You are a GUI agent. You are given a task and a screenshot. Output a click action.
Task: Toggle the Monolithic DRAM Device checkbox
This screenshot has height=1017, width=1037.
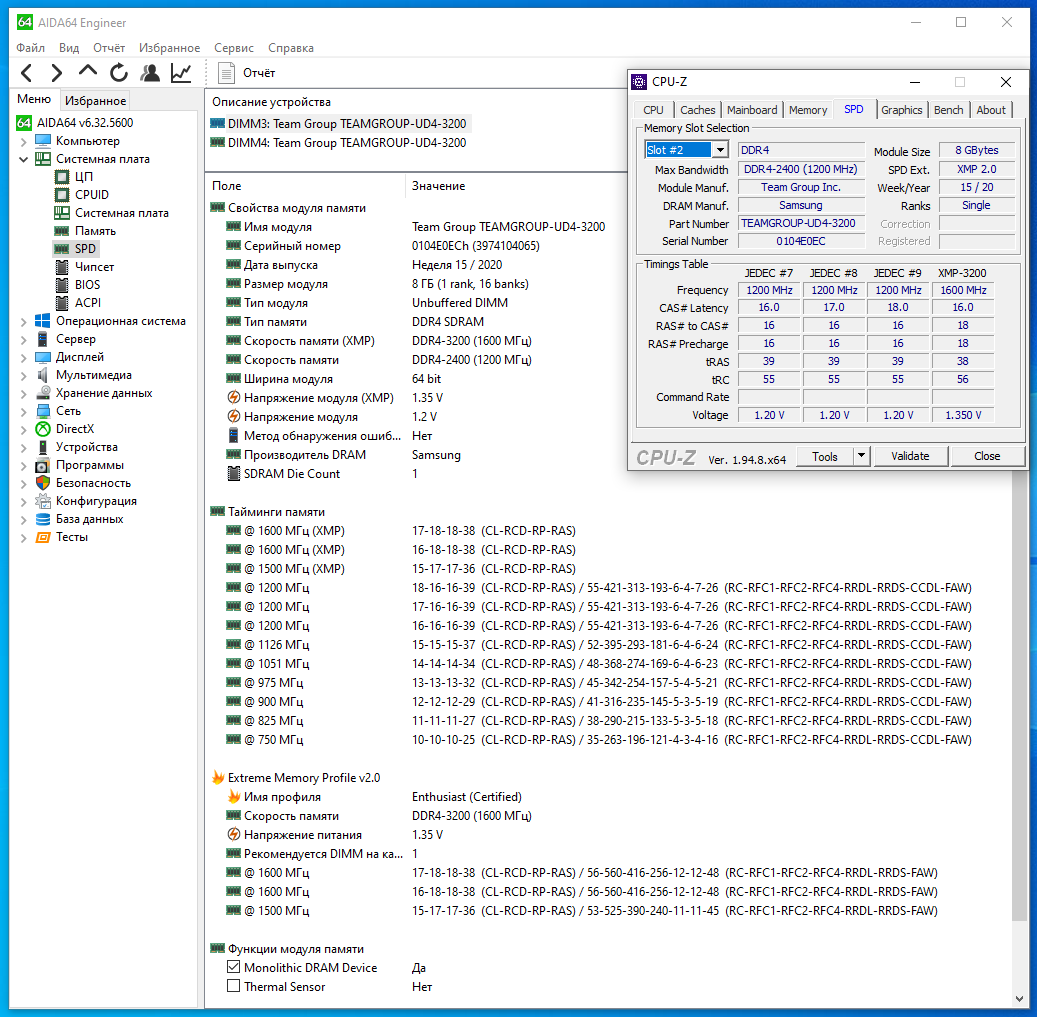point(233,967)
